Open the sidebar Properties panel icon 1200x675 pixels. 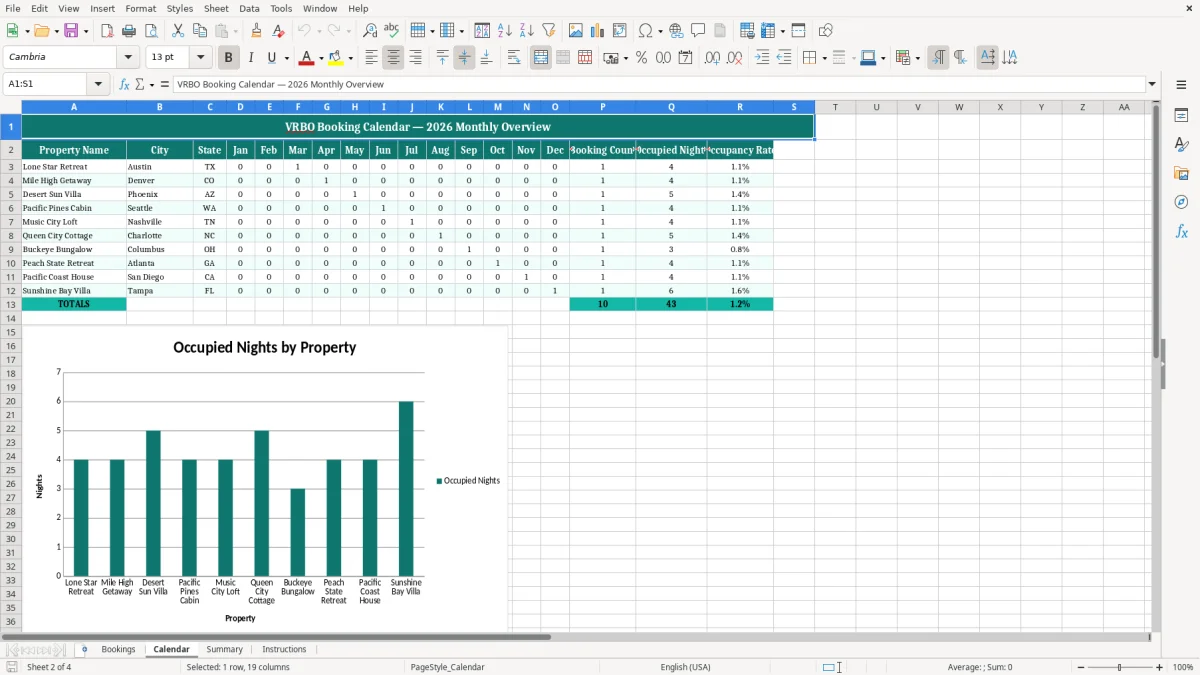[1181, 116]
